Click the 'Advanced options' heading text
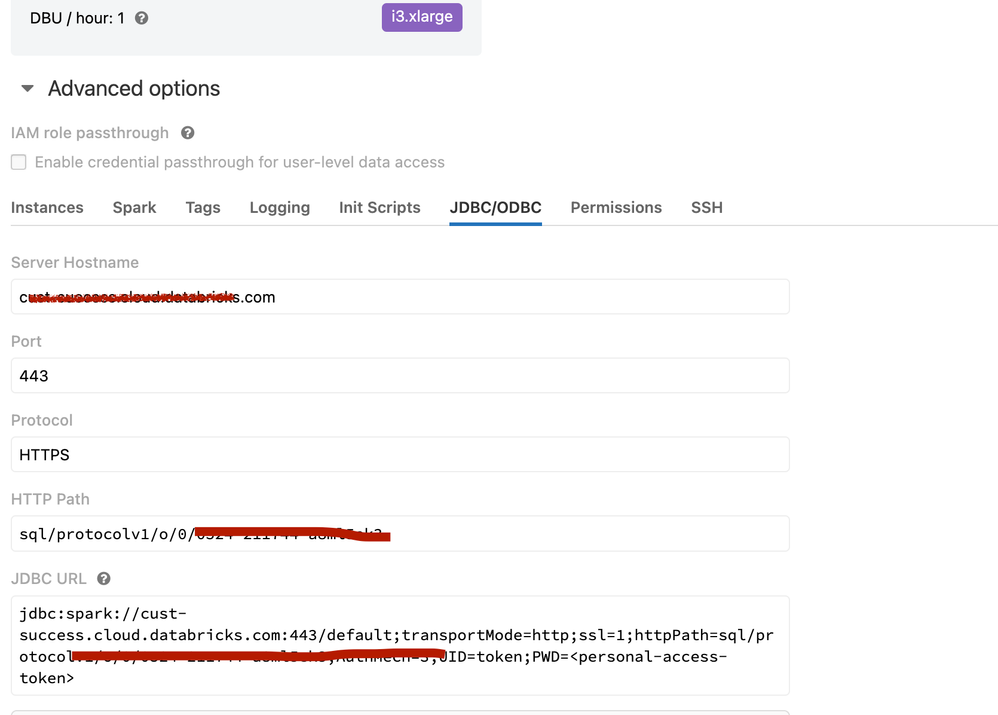The height and width of the screenshot is (715, 998). (x=134, y=88)
